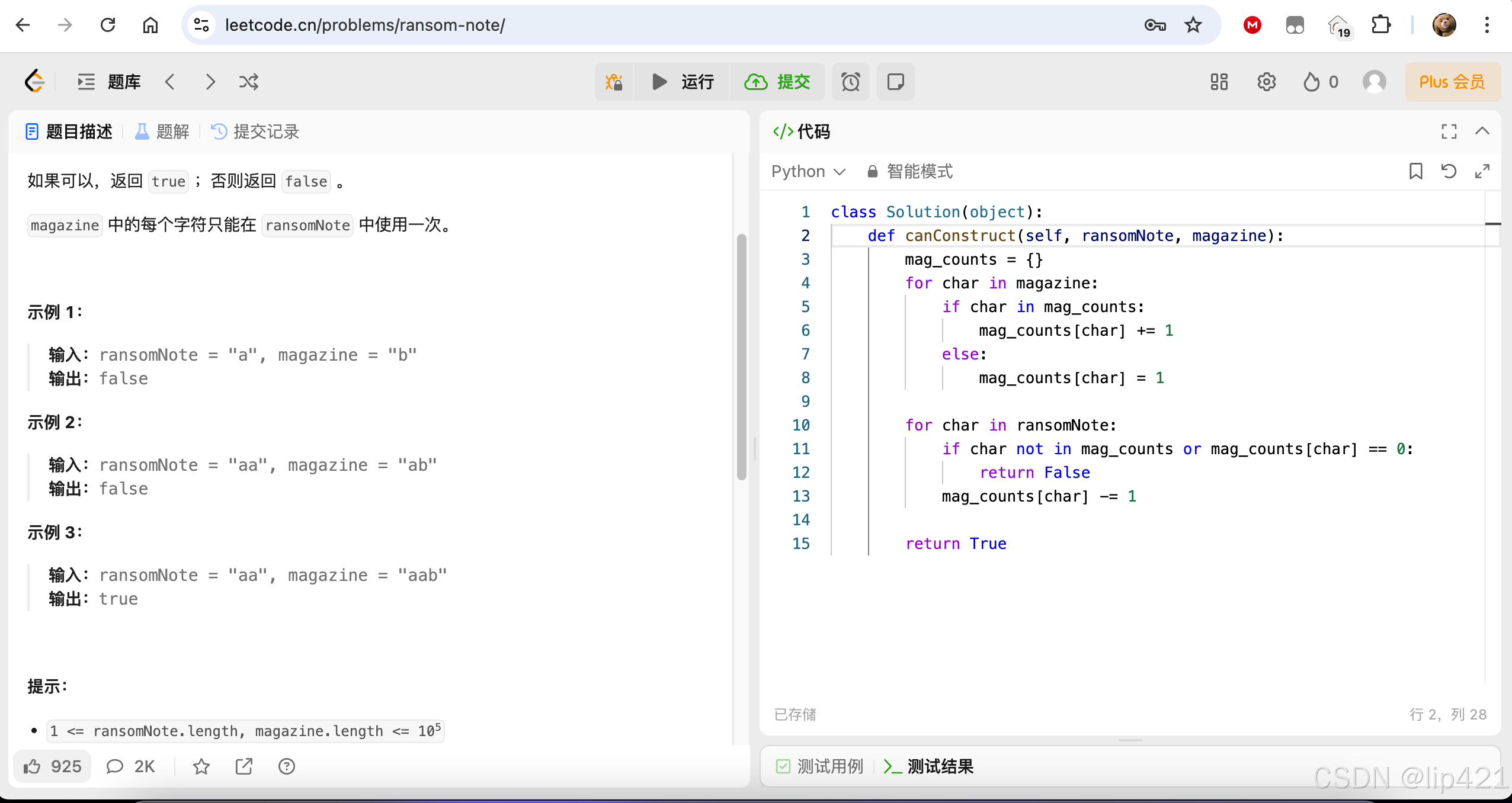Click the debug bug icon next to Run
The height and width of the screenshot is (803, 1512).
tap(614, 82)
